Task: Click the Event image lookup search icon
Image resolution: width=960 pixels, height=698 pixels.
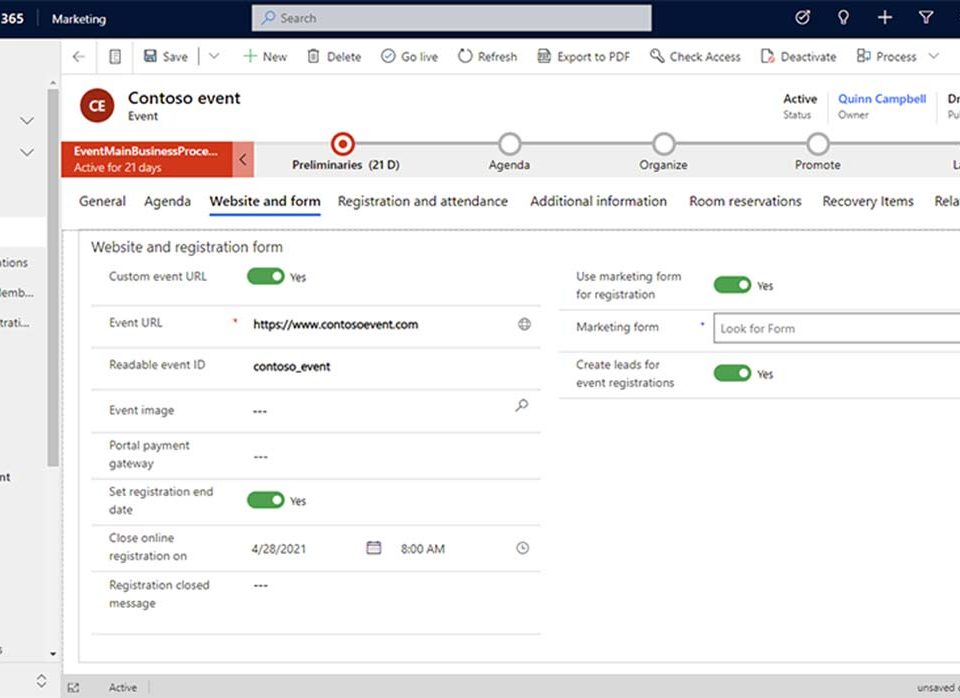Action: click(x=522, y=405)
